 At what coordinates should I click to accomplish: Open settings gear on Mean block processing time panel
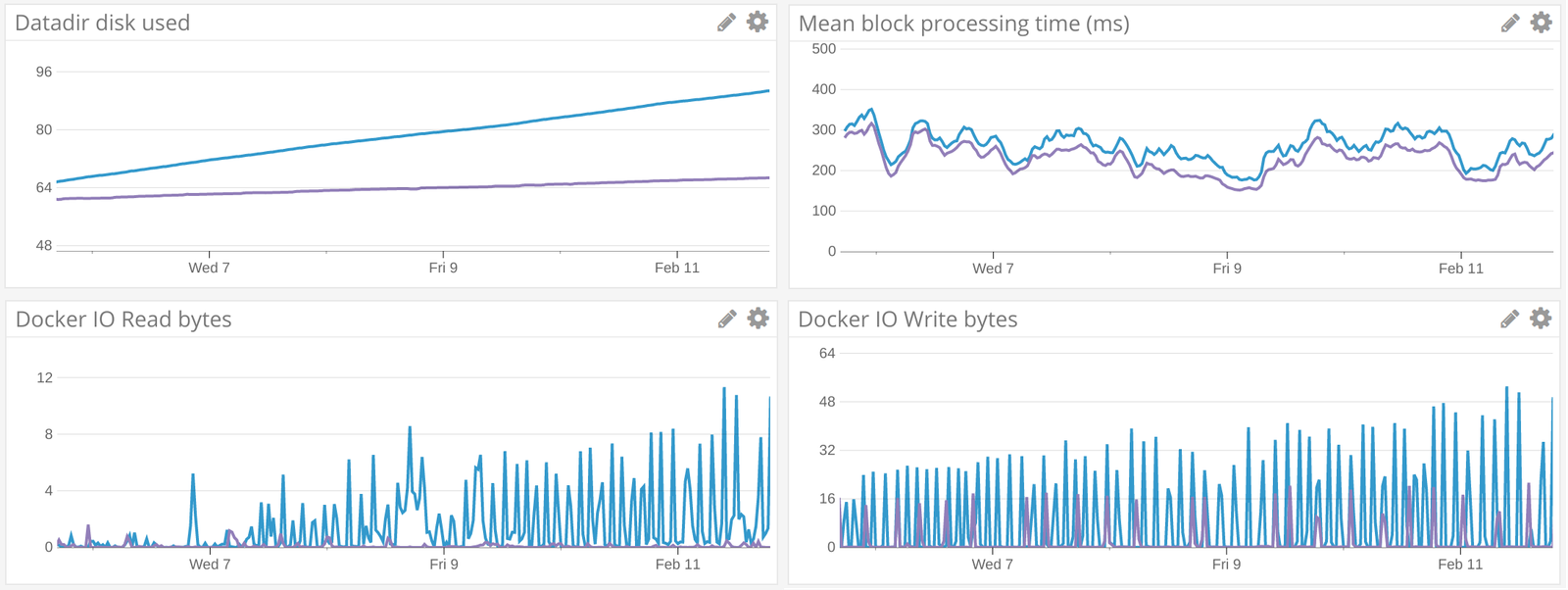coord(1540,21)
